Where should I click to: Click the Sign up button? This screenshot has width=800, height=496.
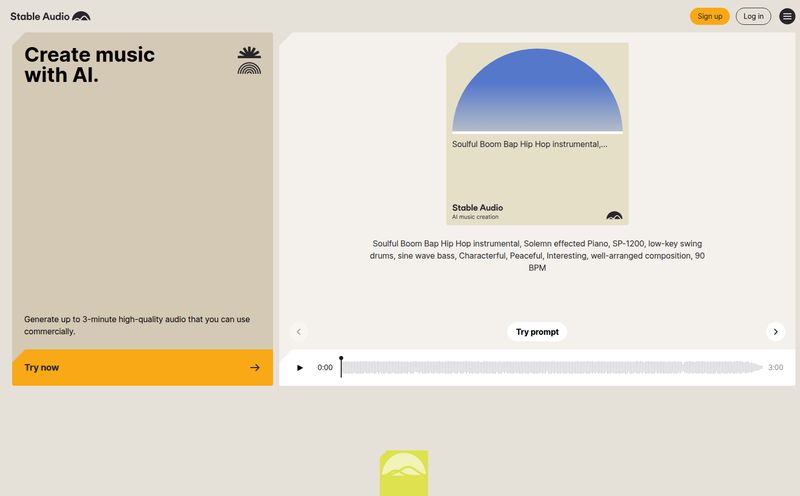[x=710, y=16]
